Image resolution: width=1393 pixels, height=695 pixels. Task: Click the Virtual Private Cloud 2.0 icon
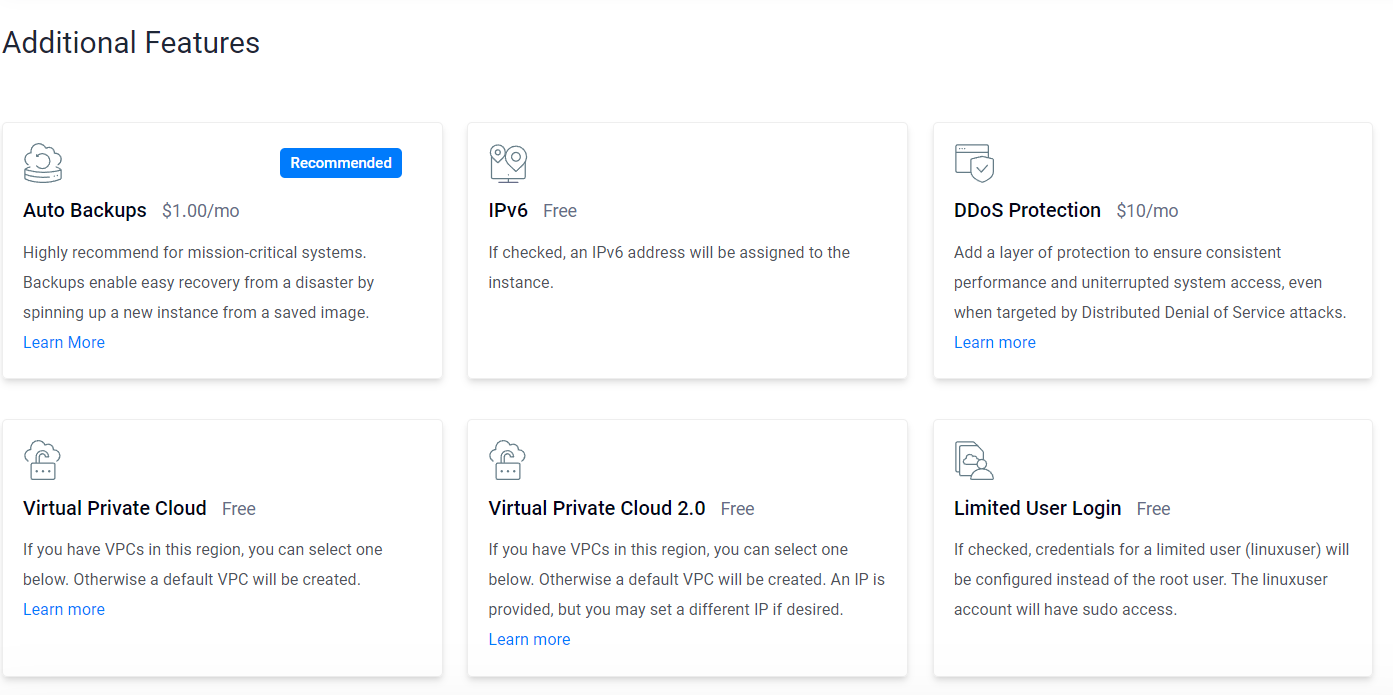pos(507,460)
